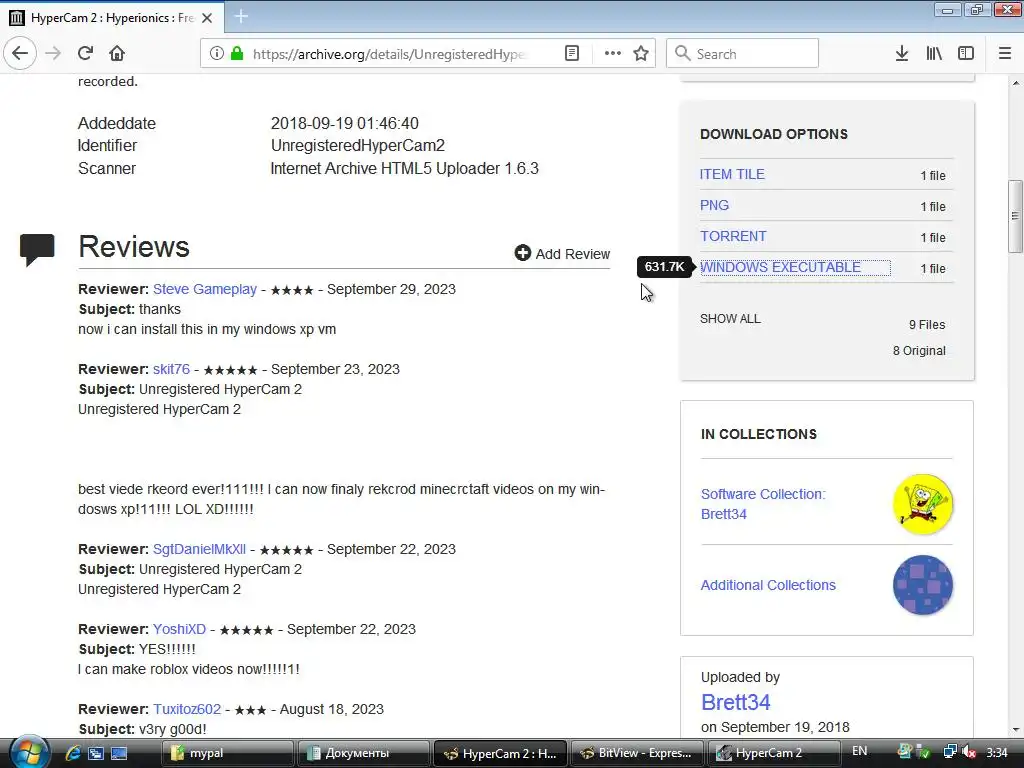Open ITEM TILE download option
The height and width of the screenshot is (768, 1024).
[x=732, y=174]
